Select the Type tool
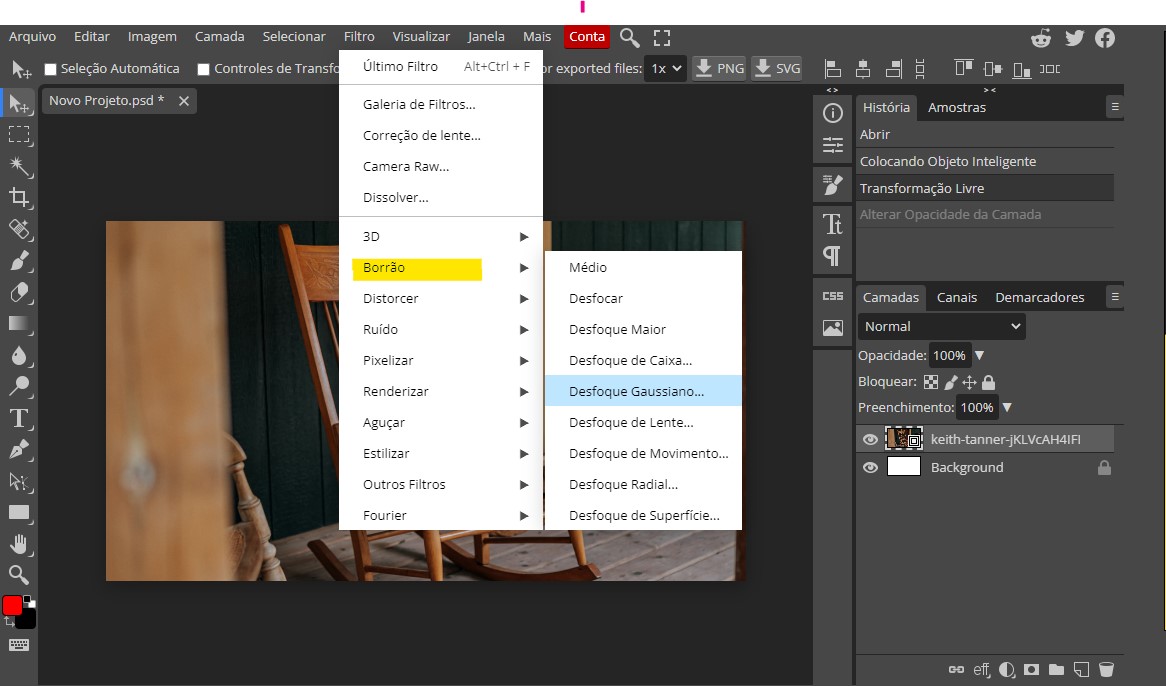The width and height of the screenshot is (1166, 686). (x=19, y=419)
